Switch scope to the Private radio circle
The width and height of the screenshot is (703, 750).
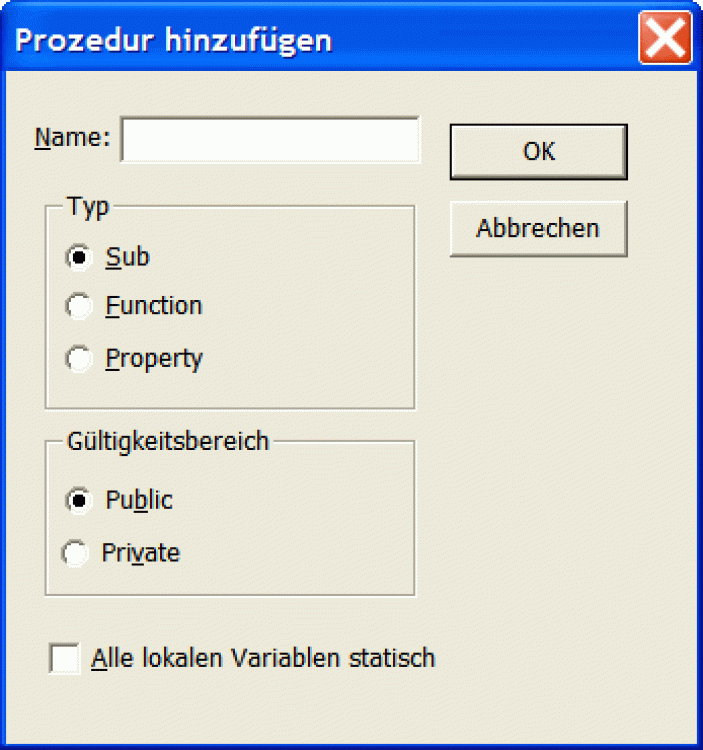pos(76,553)
